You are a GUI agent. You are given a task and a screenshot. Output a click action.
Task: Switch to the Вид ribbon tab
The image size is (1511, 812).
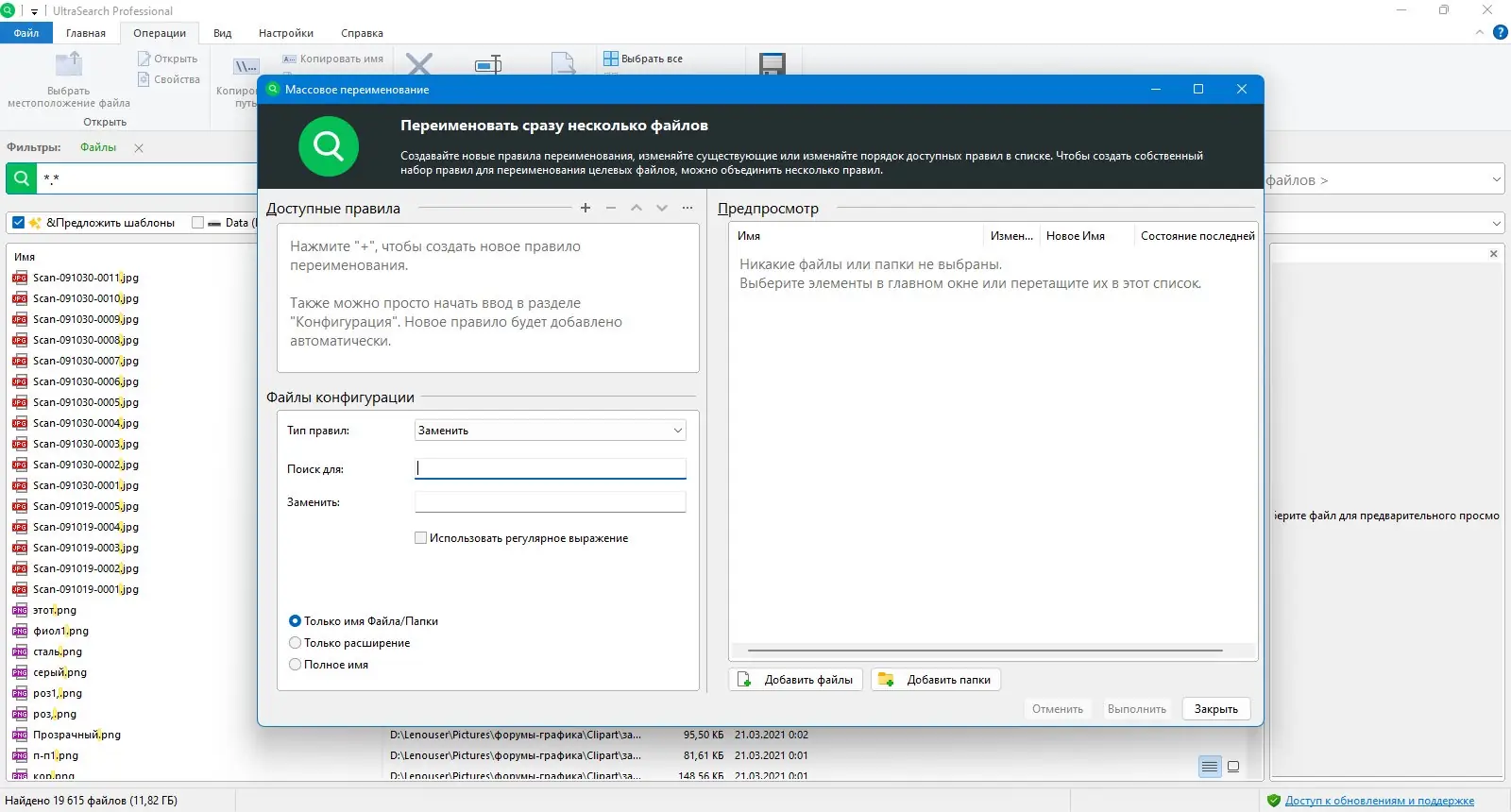pos(223,33)
